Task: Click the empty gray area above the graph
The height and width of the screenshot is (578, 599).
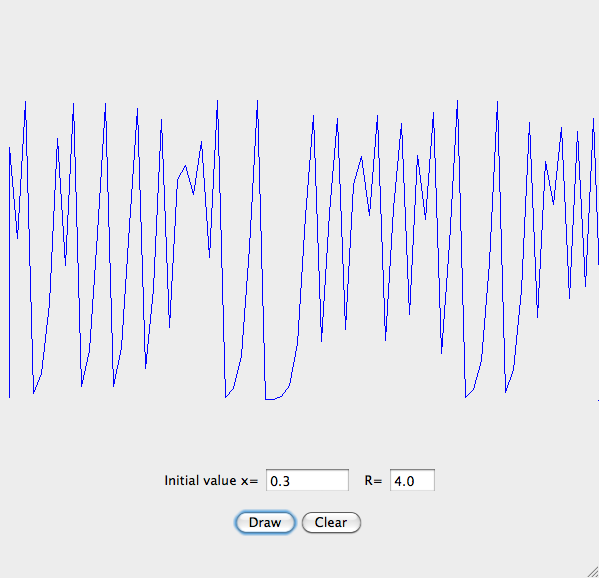Action: pyautogui.click(x=300, y=46)
